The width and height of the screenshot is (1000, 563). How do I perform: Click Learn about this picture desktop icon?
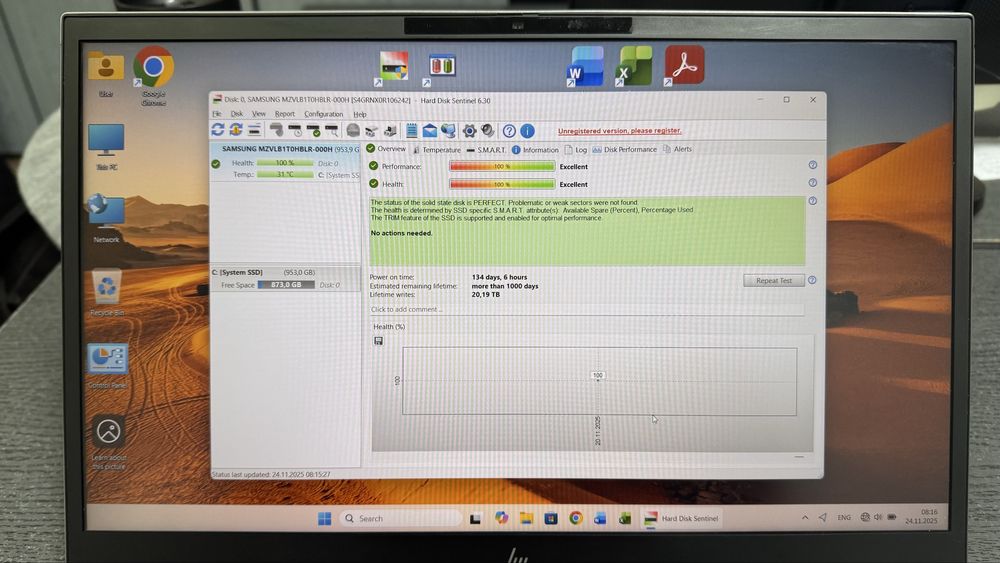tap(108, 442)
